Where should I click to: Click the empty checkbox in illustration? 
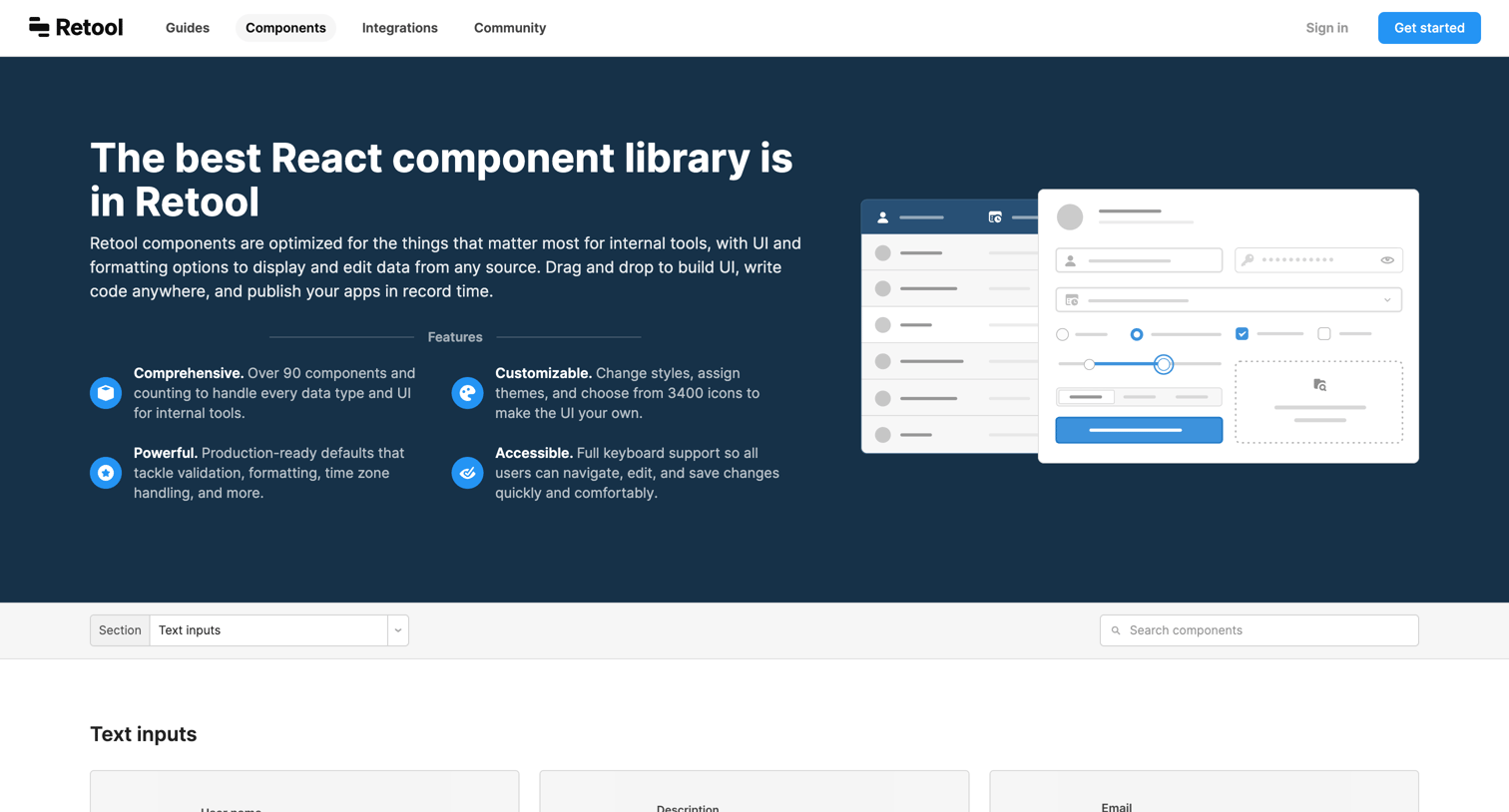[x=1324, y=334]
